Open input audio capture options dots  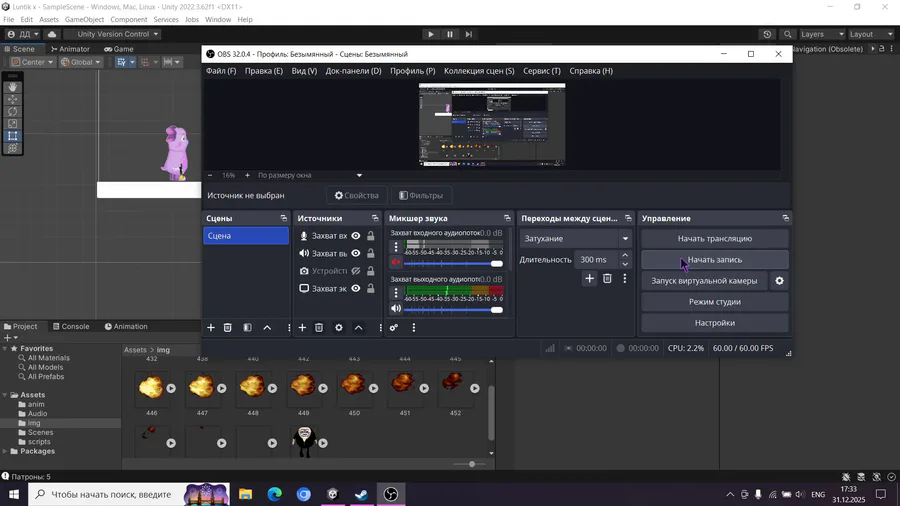pos(395,247)
